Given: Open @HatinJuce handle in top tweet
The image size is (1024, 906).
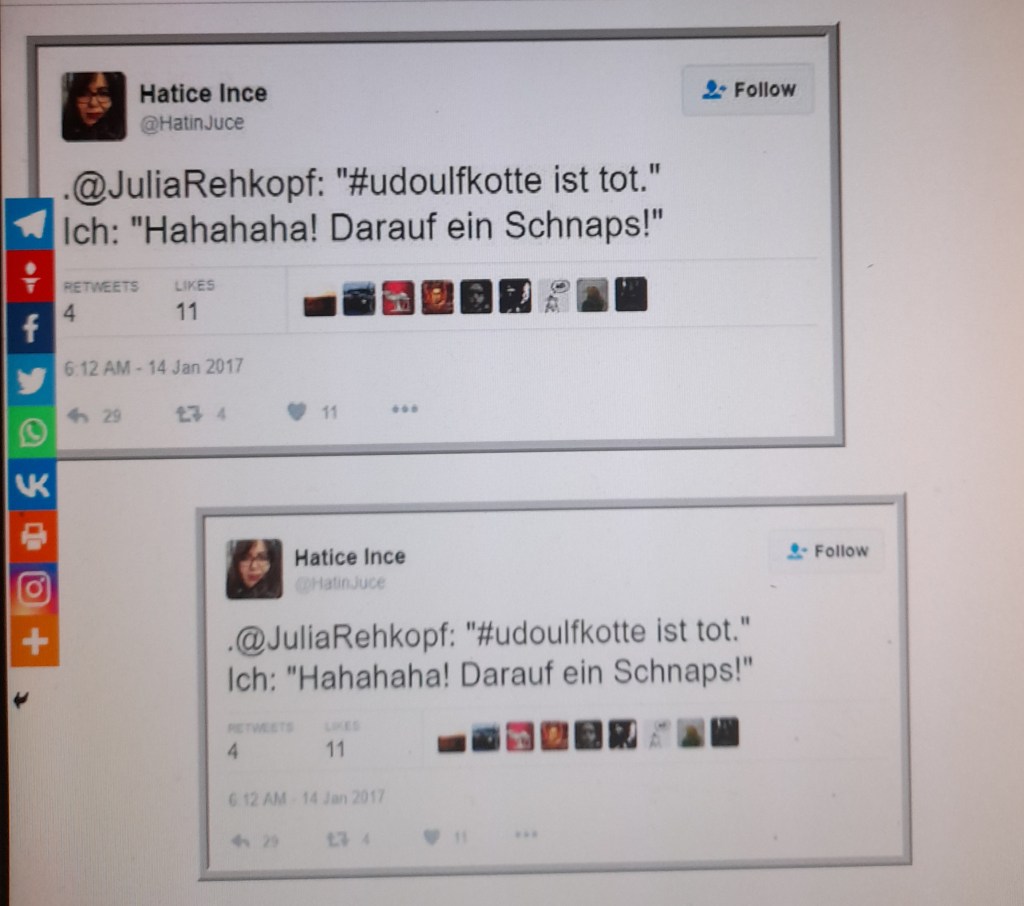Looking at the screenshot, I should (192, 123).
